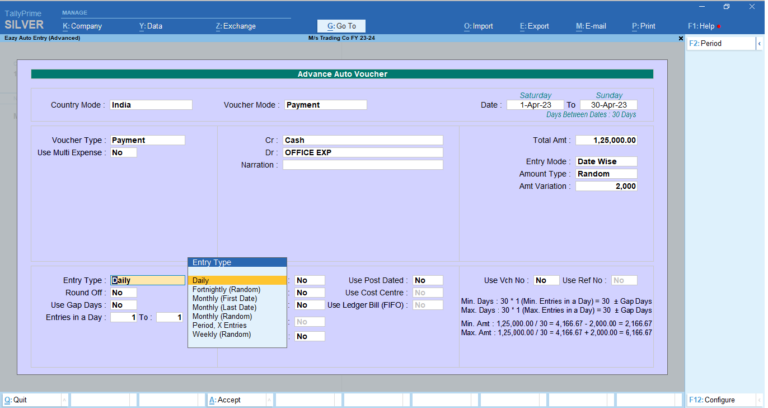Click the F12: Configure button
The height and width of the screenshot is (408, 768).
(720, 400)
